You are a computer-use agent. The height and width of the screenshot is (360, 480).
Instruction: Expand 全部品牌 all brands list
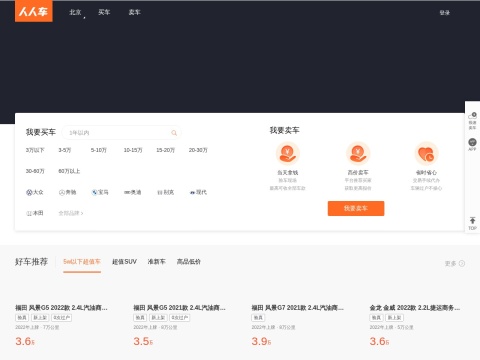coord(71,213)
